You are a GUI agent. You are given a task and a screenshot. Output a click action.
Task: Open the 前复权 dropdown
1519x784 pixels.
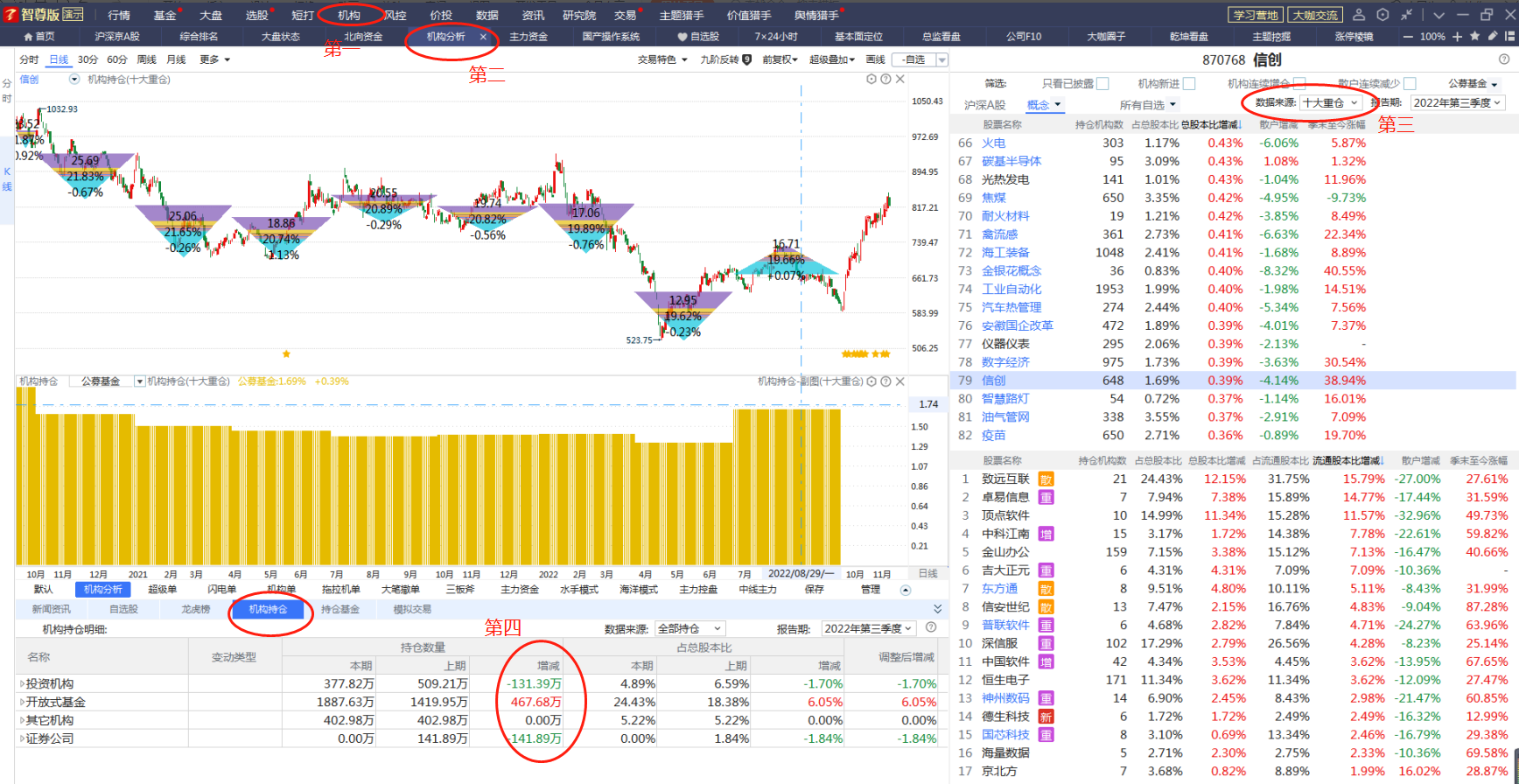tap(780, 59)
